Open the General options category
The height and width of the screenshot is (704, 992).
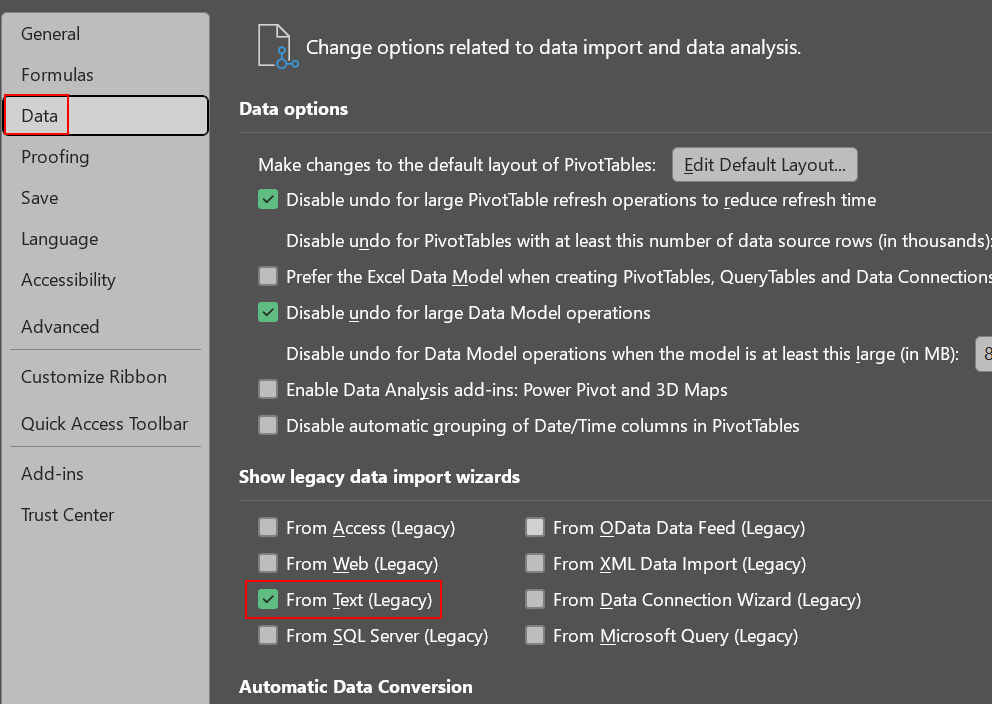tap(50, 34)
